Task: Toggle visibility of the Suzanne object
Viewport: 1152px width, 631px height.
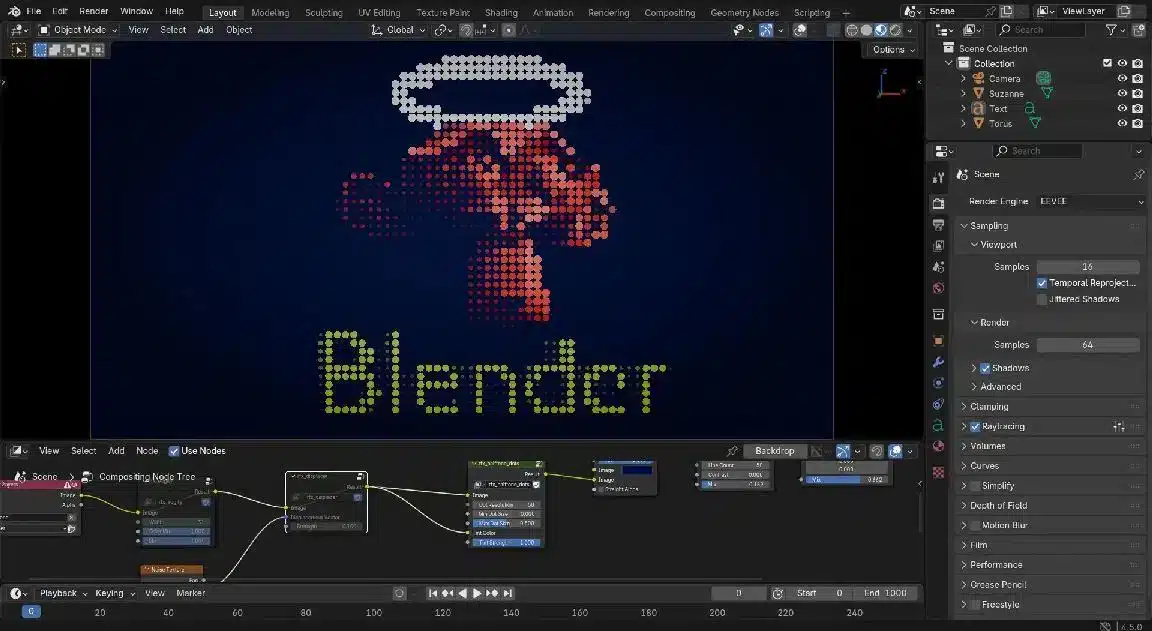Action: (1122, 92)
